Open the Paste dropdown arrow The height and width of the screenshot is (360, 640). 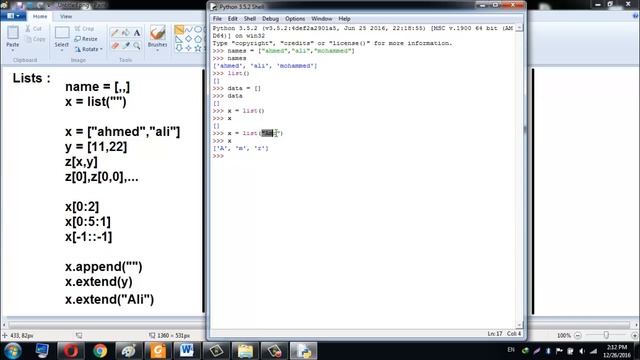tap(13, 50)
